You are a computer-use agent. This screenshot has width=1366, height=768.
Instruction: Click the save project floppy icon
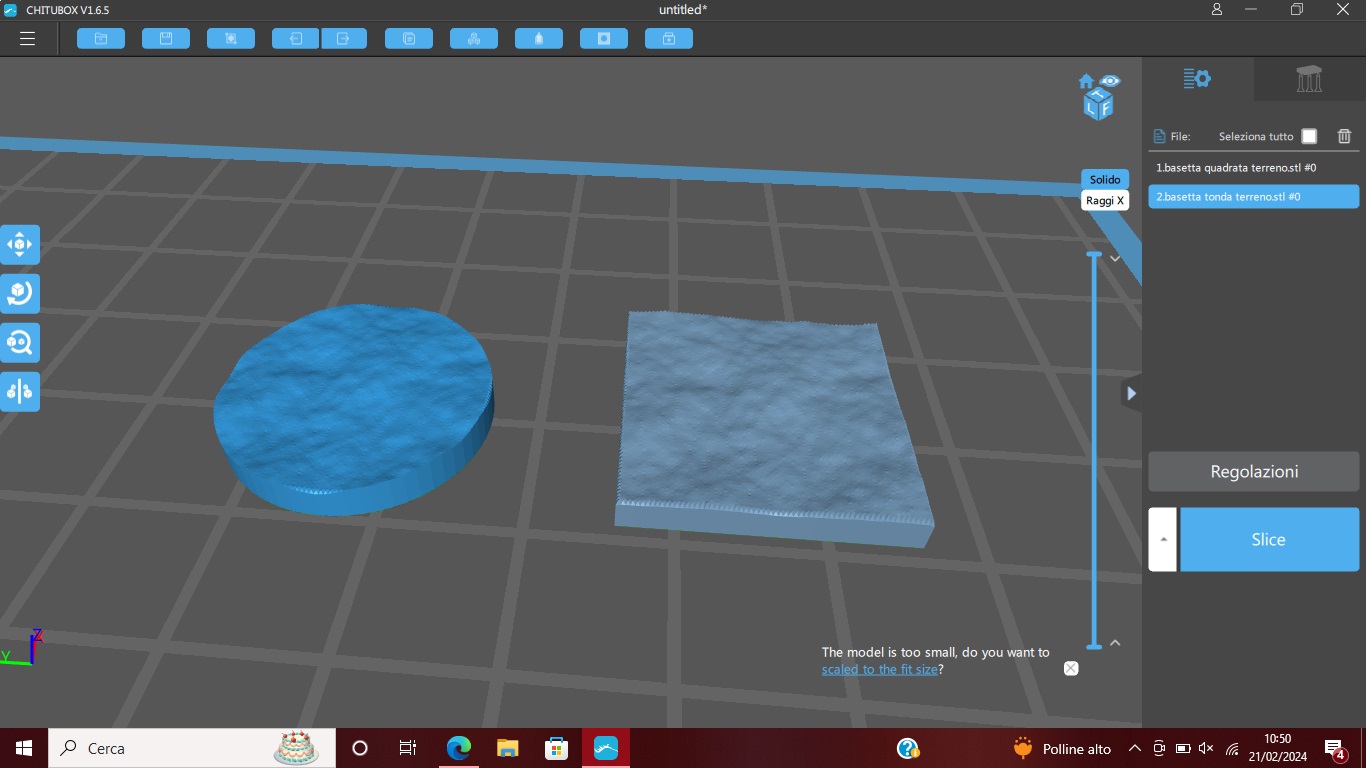(166, 39)
